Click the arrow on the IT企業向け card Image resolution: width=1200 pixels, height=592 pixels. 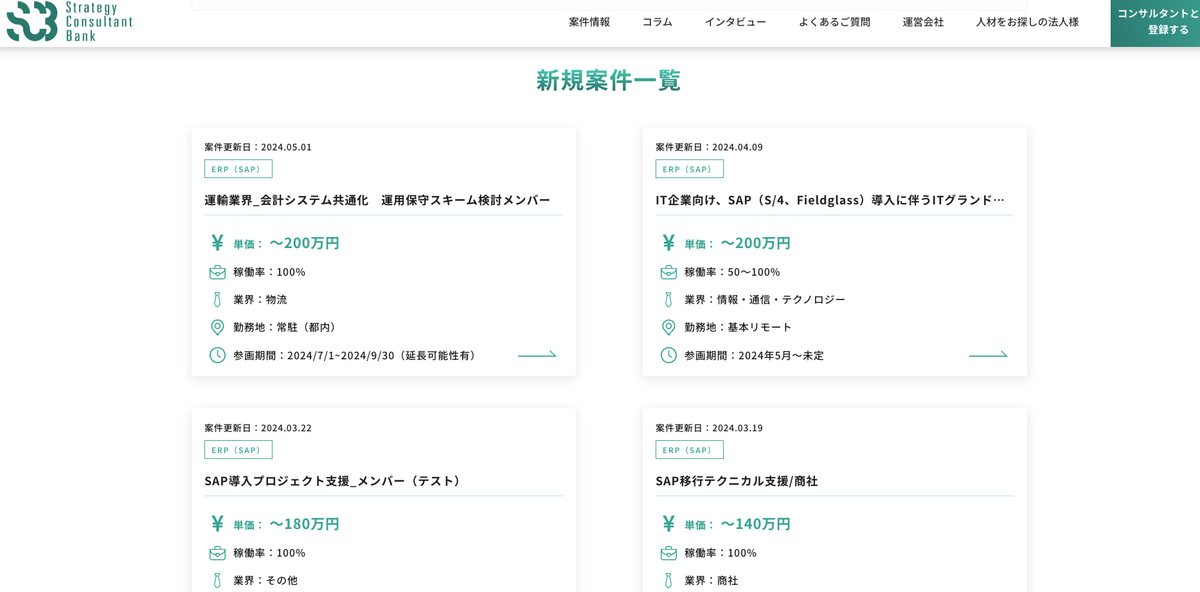point(988,355)
